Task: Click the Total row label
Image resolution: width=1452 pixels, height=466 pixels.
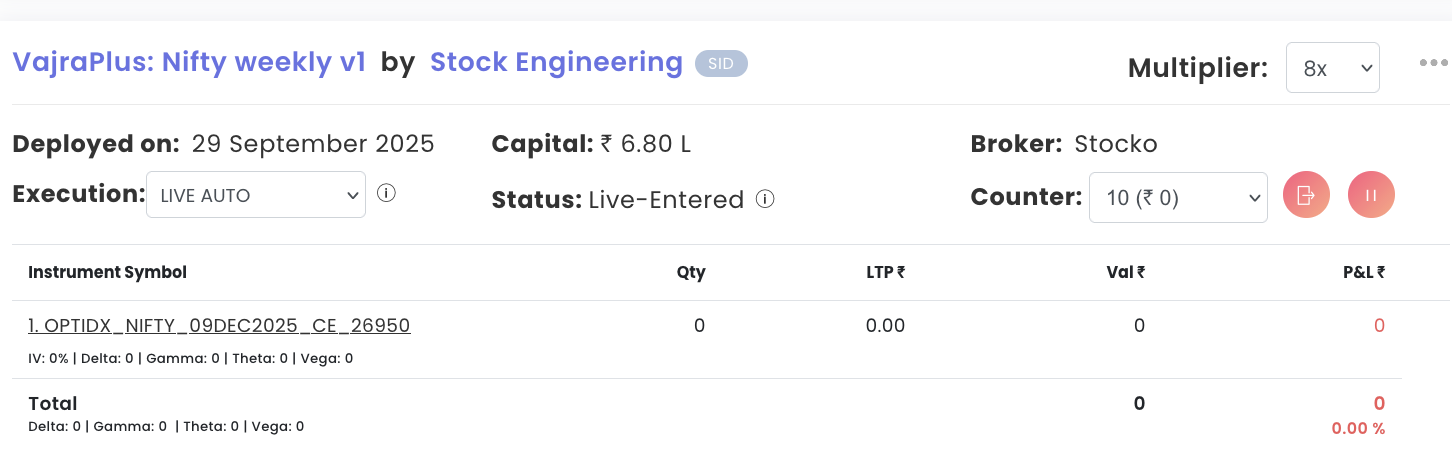Action: (53, 404)
